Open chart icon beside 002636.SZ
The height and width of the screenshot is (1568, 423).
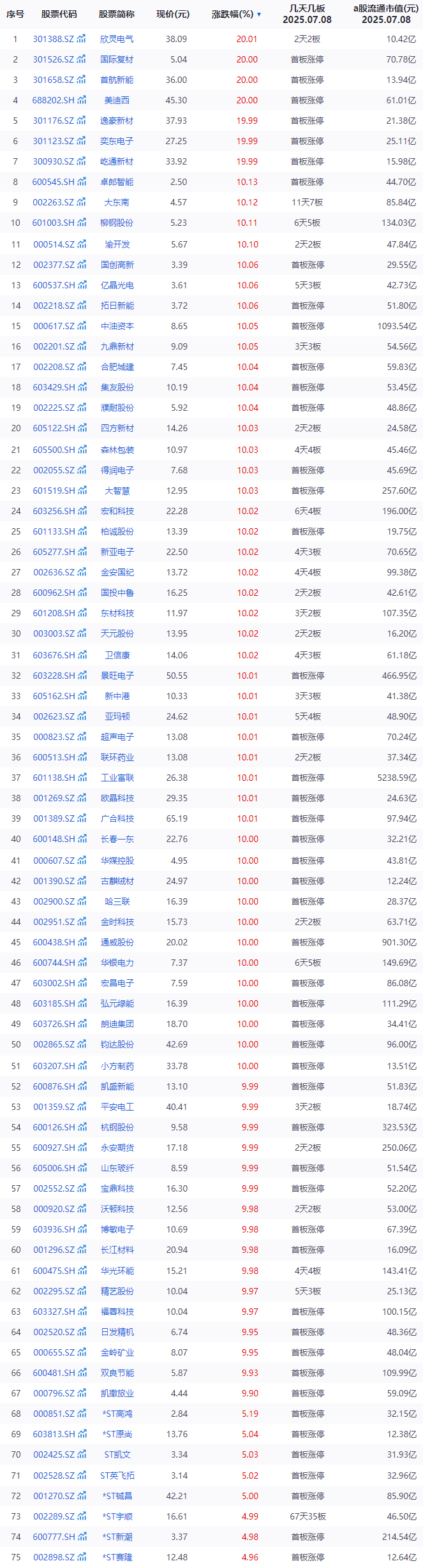click(x=82, y=572)
